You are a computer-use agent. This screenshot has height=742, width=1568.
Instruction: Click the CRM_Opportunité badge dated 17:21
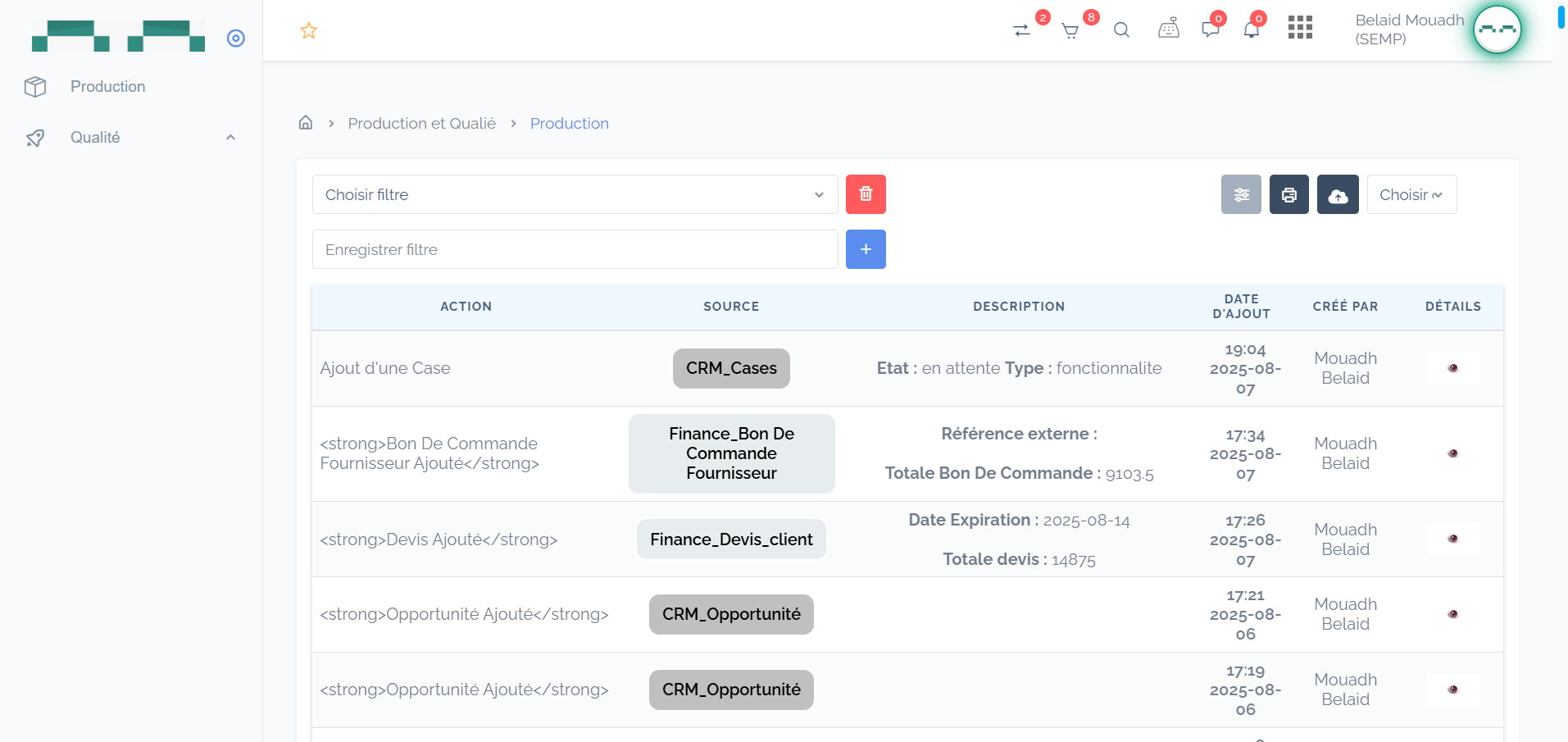pos(731,614)
